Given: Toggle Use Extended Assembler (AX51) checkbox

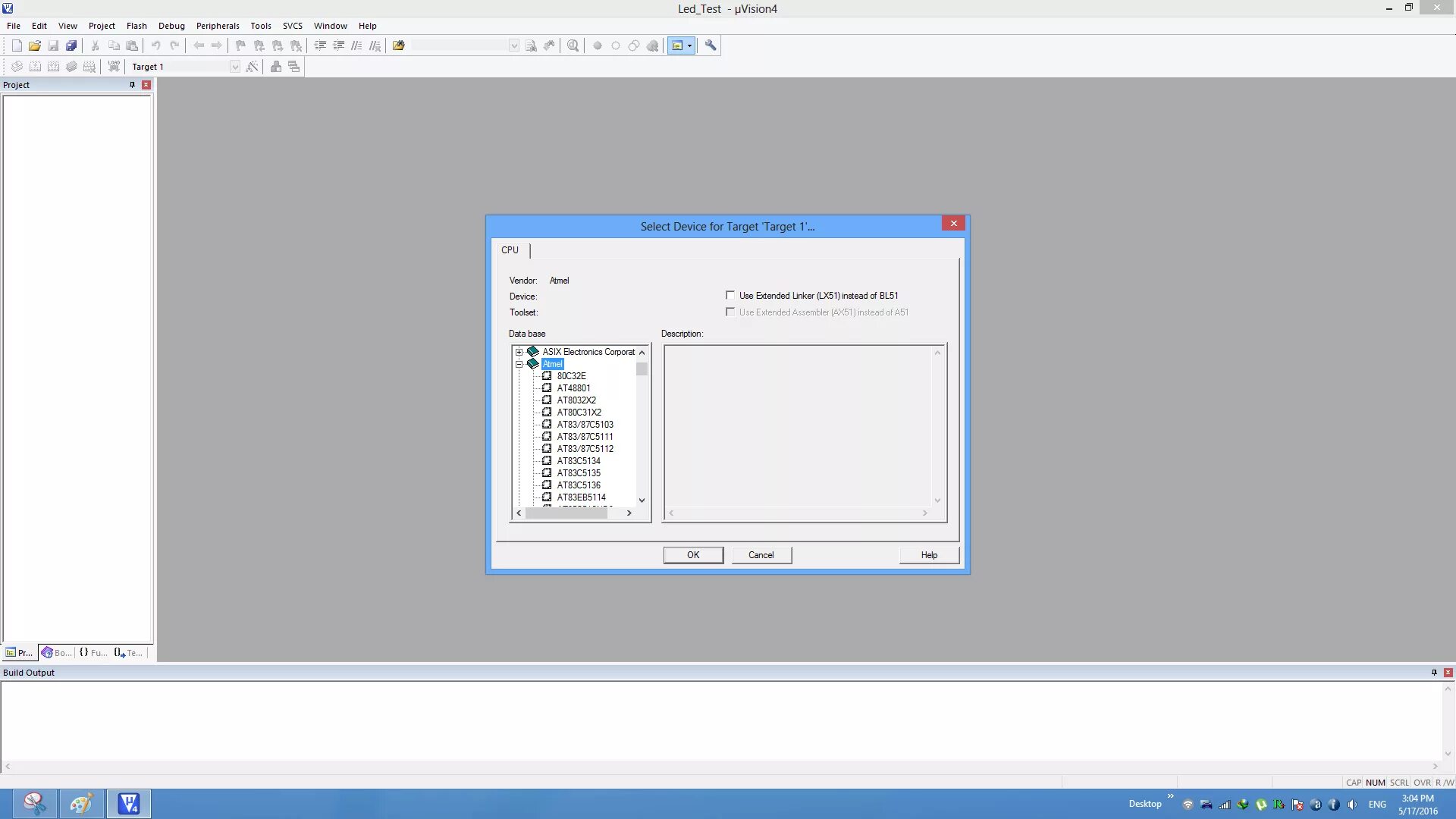Looking at the screenshot, I should pos(730,312).
